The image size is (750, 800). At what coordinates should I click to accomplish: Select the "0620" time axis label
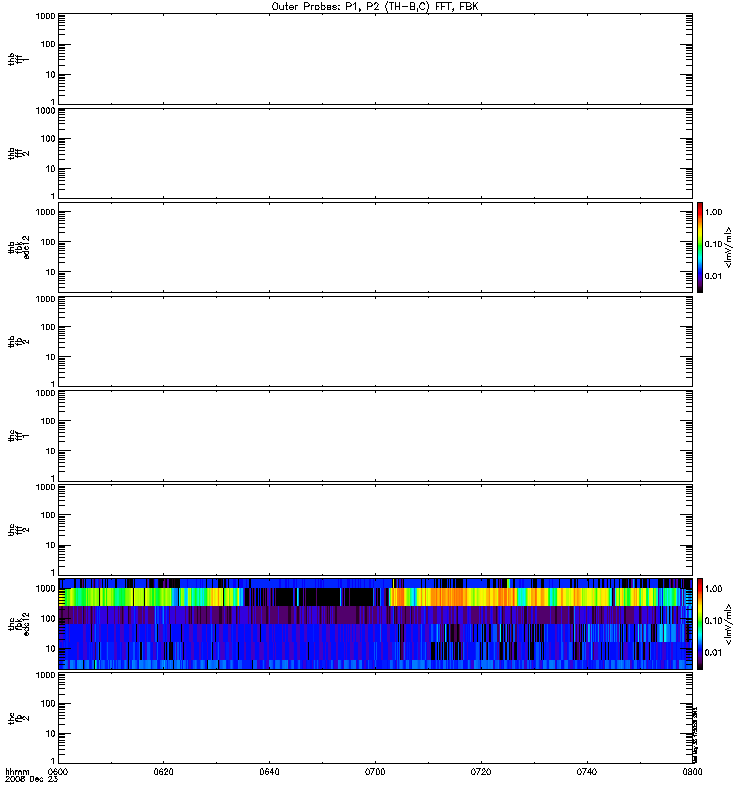[x=163, y=771]
